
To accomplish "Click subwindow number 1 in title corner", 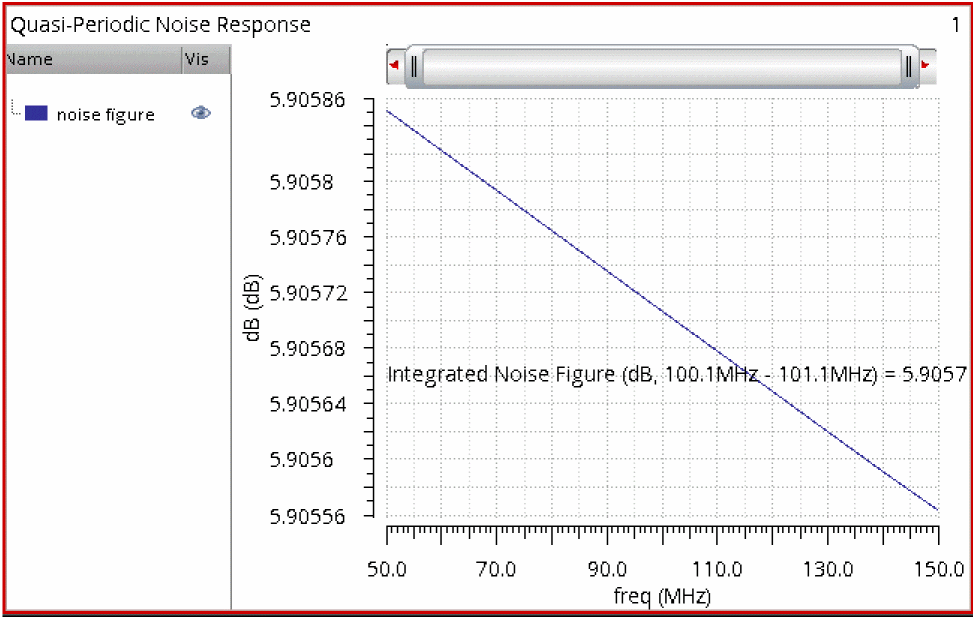I will click(x=955, y=24).
